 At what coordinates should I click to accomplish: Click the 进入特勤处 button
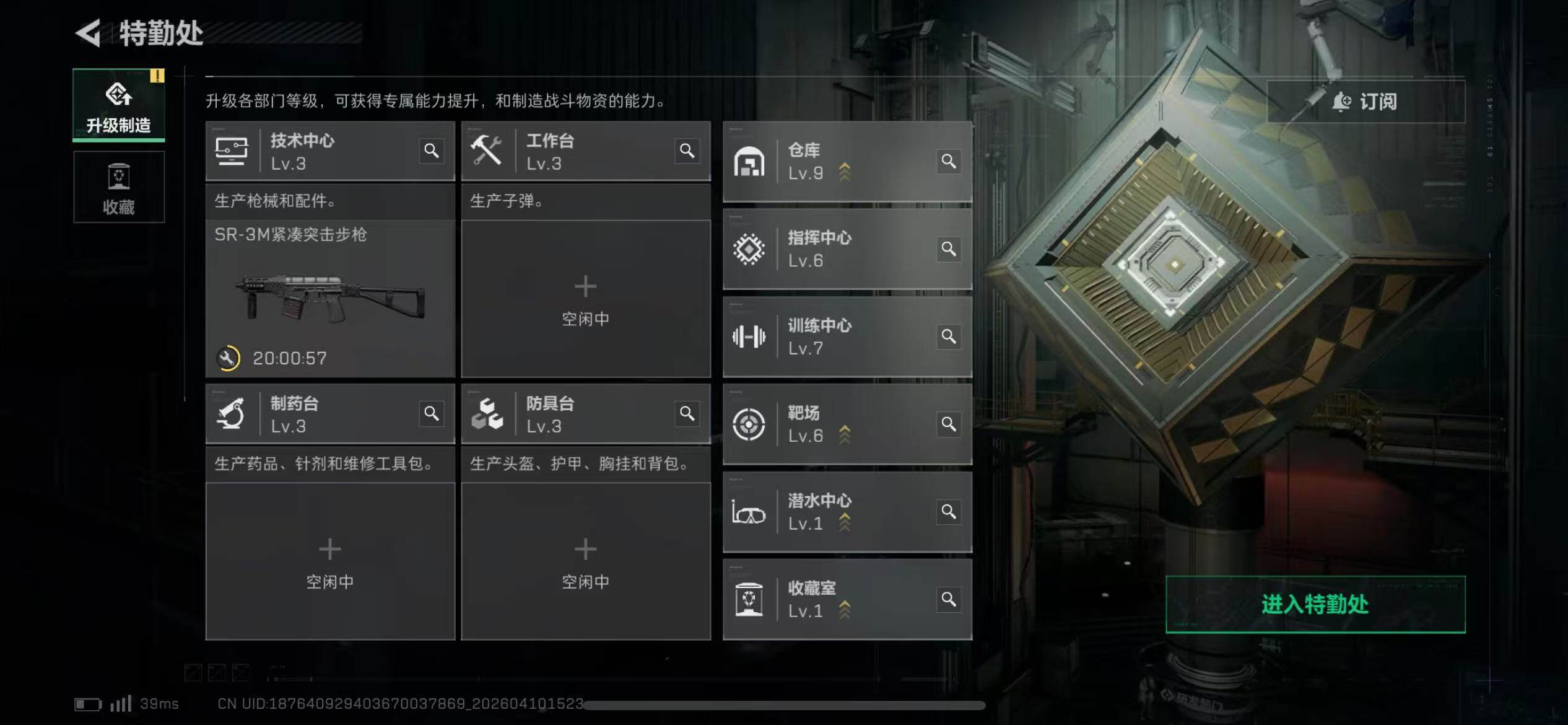click(1315, 604)
